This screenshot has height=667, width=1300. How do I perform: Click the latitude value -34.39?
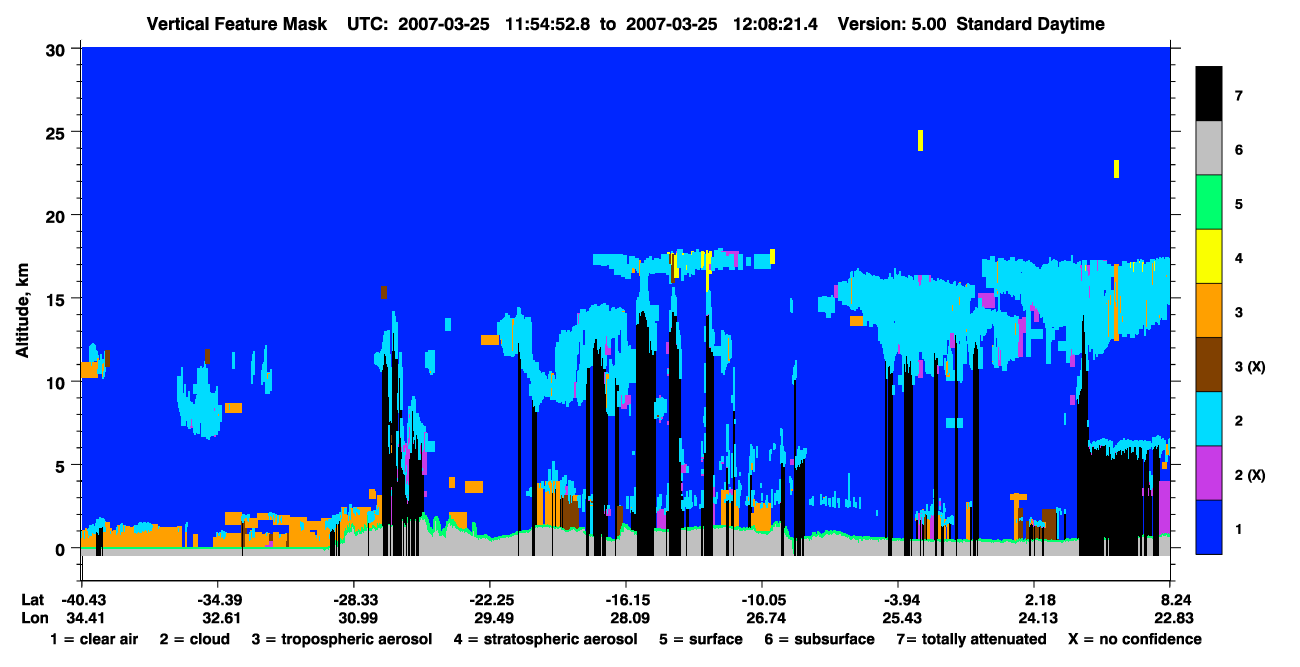click(218, 599)
